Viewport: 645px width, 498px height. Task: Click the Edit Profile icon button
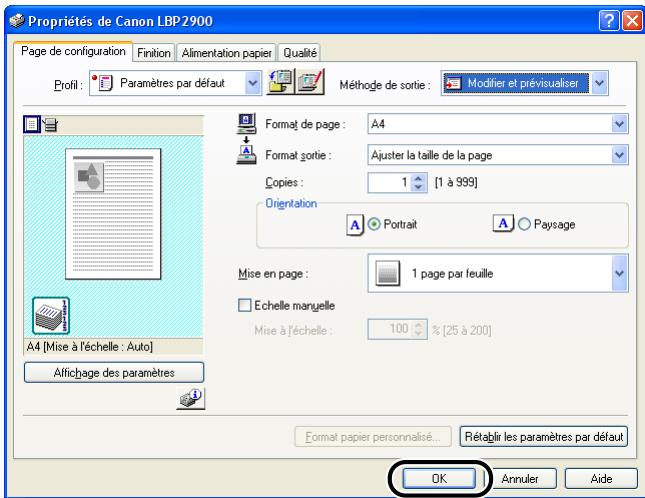pyautogui.click(x=311, y=82)
